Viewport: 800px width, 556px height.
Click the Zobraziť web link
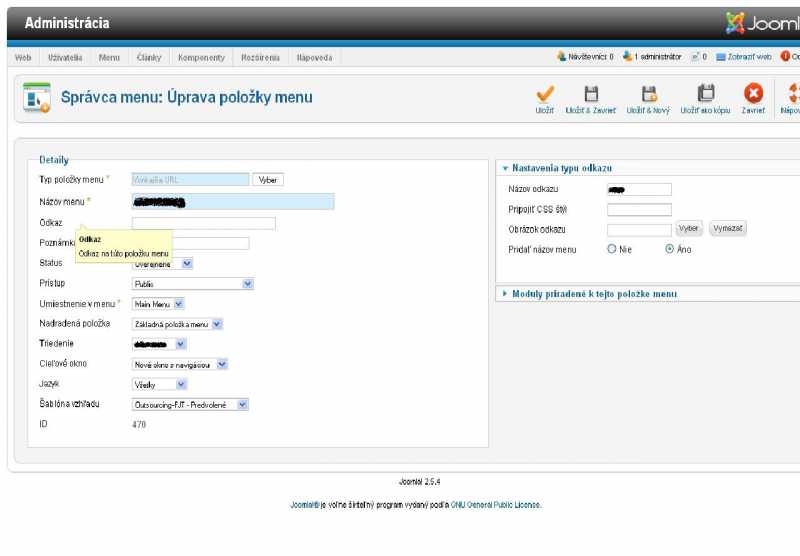pyautogui.click(x=743, y=57)
